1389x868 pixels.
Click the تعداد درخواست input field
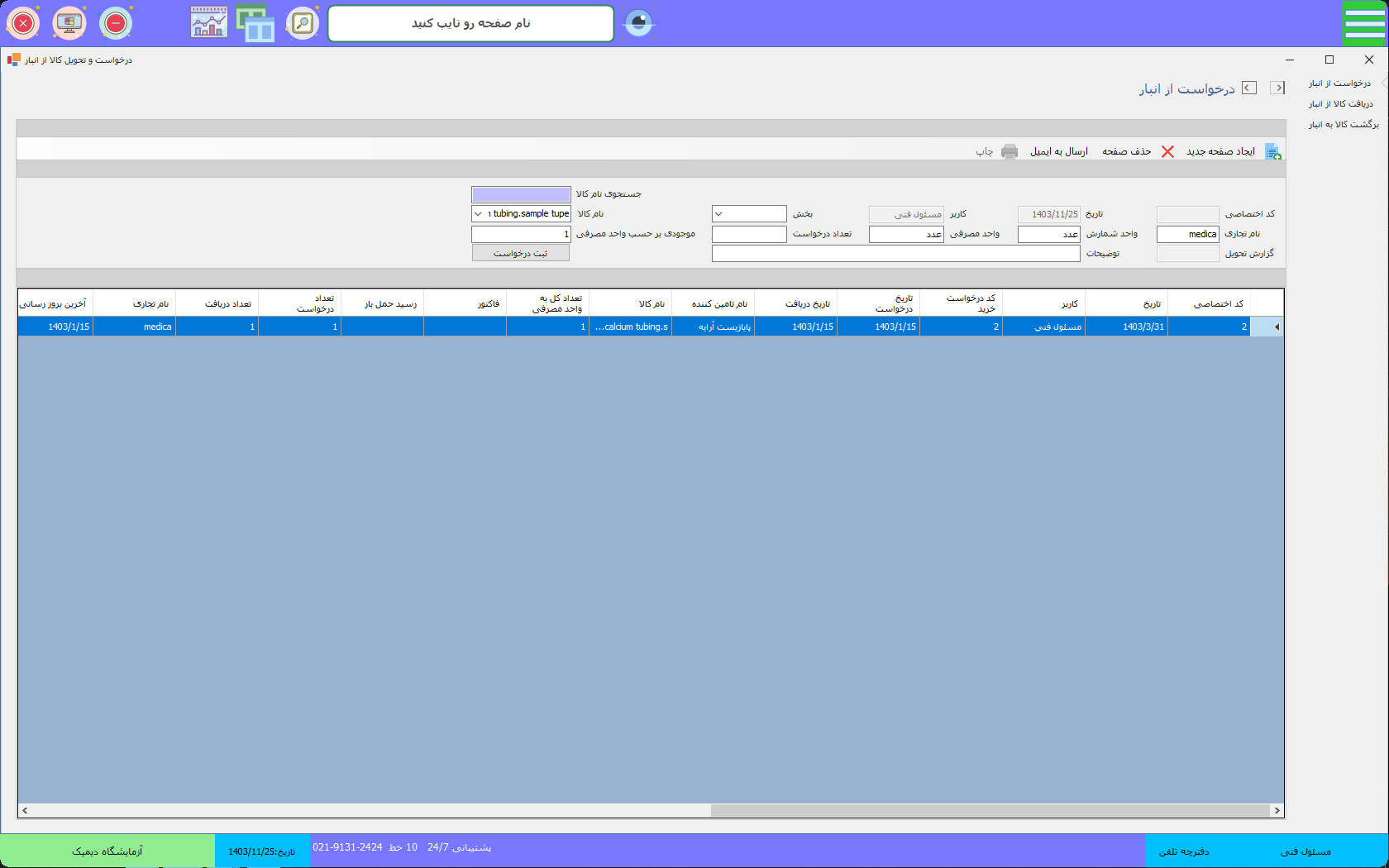click(x=749, y=235)
